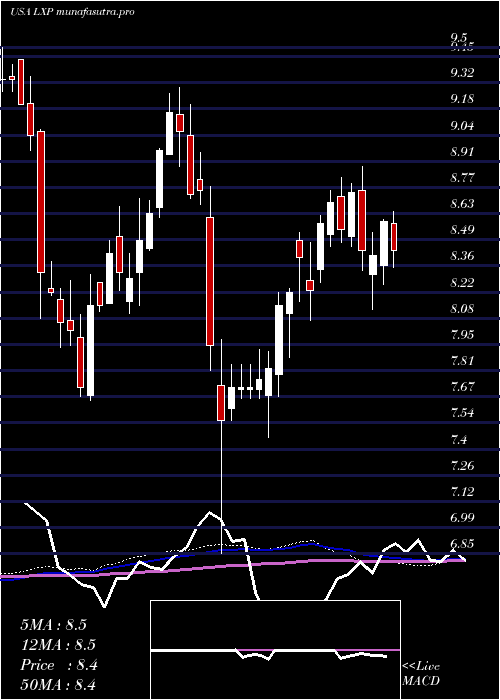Image resolution: width=500 pixels, height=700 pixels.
Task: Select the 7.67 price axis label
Action: coord(462,386)
